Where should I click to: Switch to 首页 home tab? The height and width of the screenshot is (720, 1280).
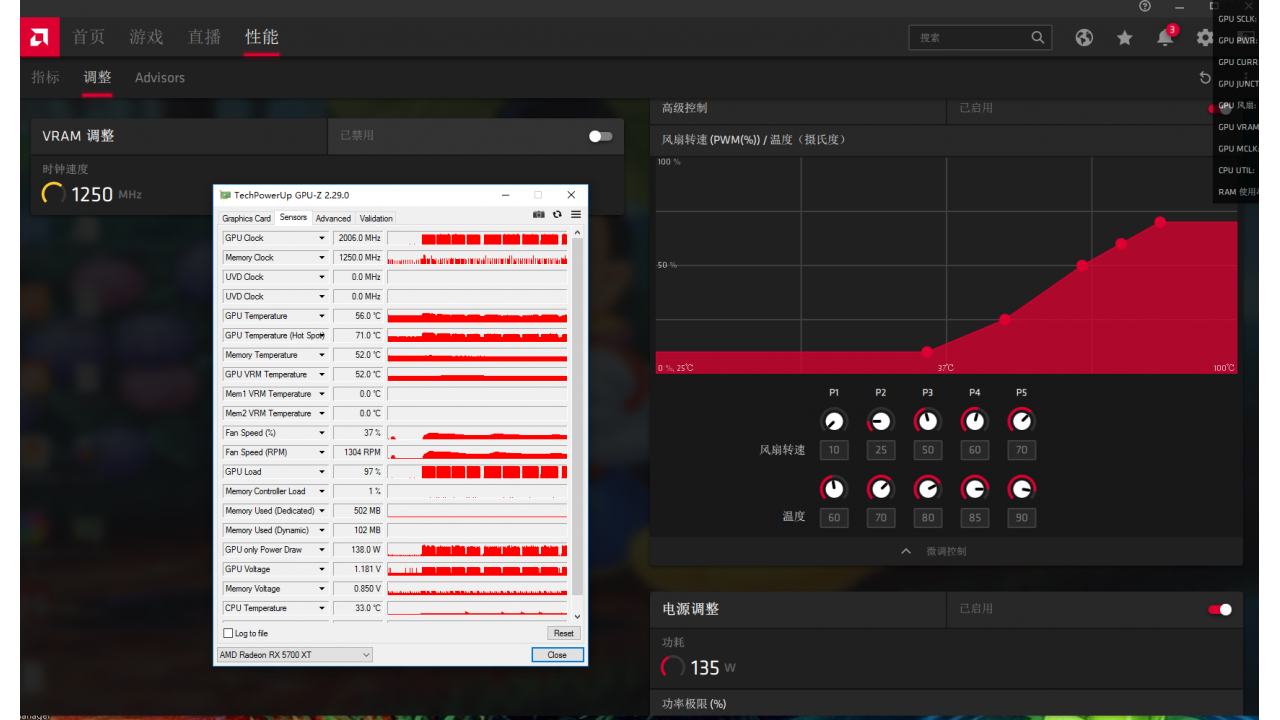[x=88, y=37]
